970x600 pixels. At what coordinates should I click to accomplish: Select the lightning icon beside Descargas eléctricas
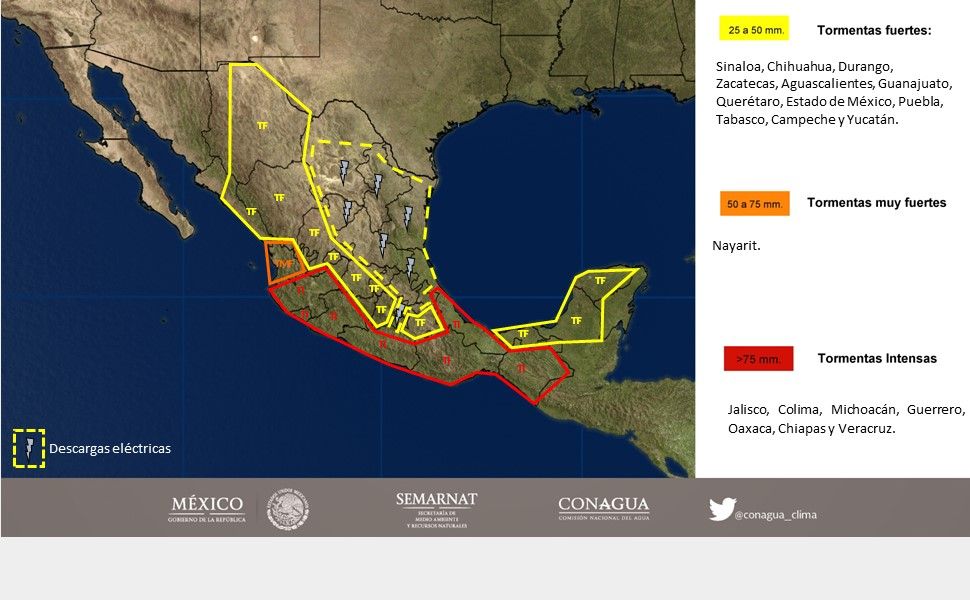pos(30,449)
